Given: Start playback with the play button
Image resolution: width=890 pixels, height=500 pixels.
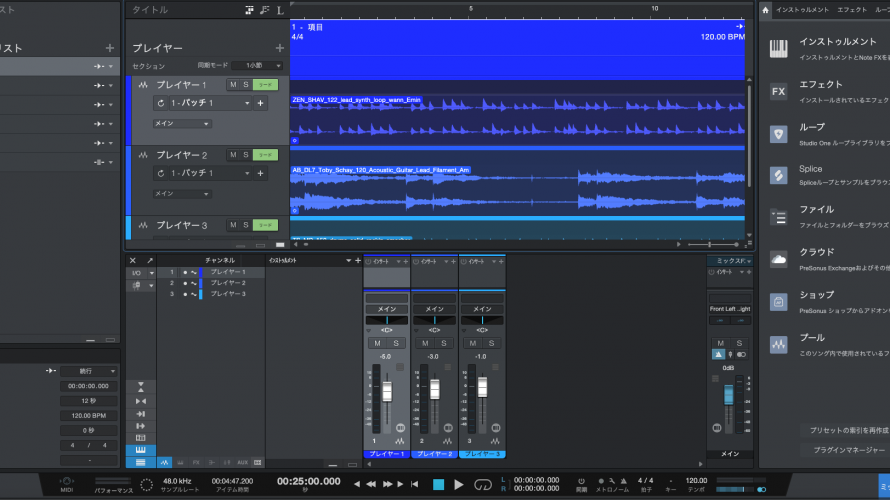Looking at the screenshot, I should (x=459, y=484).
